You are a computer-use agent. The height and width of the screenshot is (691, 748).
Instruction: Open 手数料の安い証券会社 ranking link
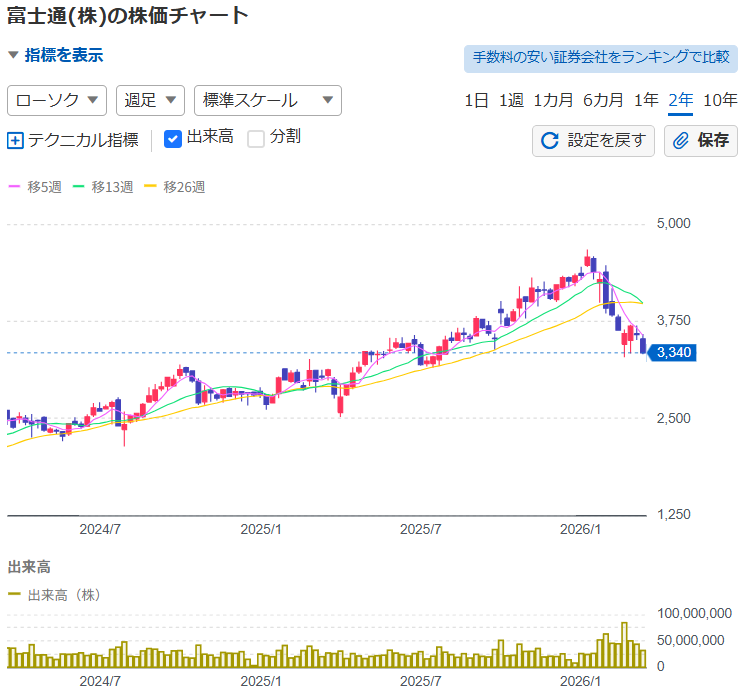pos(600,57)
